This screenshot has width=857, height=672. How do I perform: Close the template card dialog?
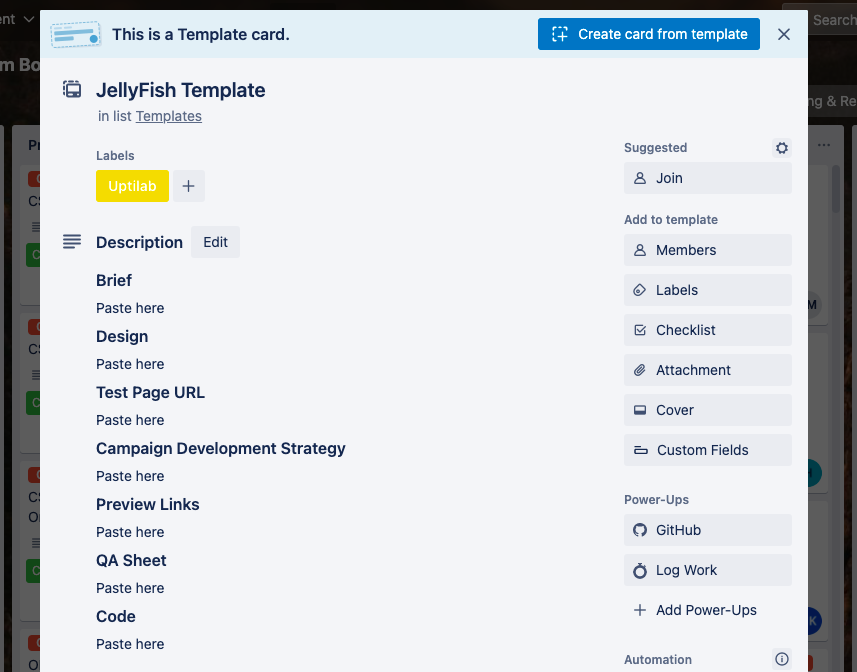point(784,34)
